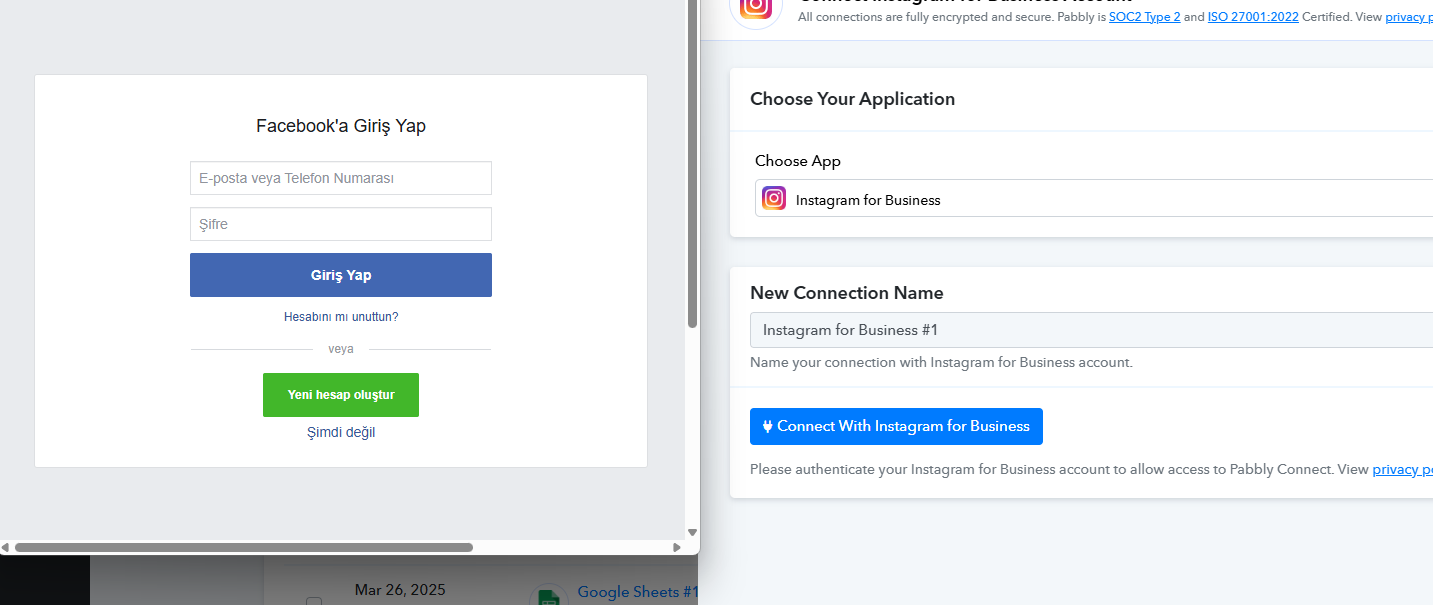1433x605 pixels.
Task: Tick the checkbox beside Mar 26, 2025 row
Action: (x=314, y=601)
